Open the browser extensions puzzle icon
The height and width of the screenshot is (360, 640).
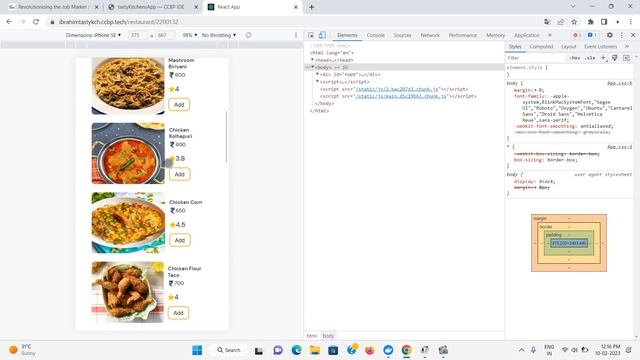pyautogui.click(x=591, y=22)
